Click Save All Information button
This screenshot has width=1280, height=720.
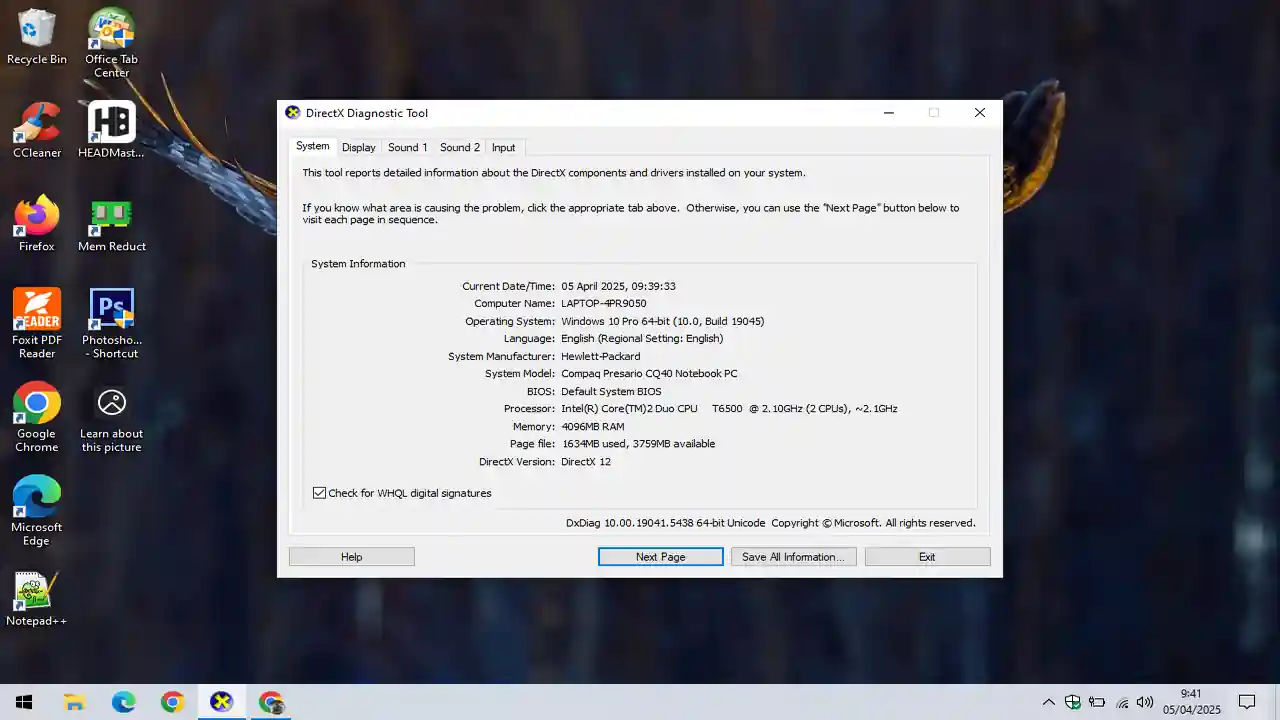793,557
